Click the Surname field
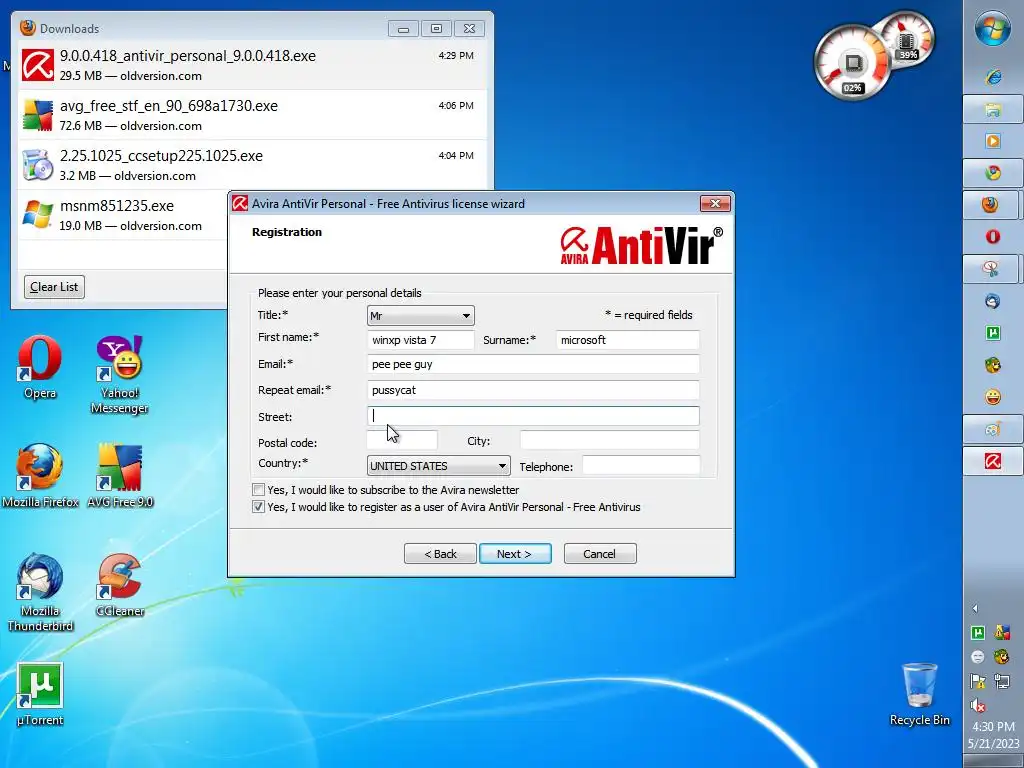This screenshot has width=1024, height=768. [x=628, y=340]
